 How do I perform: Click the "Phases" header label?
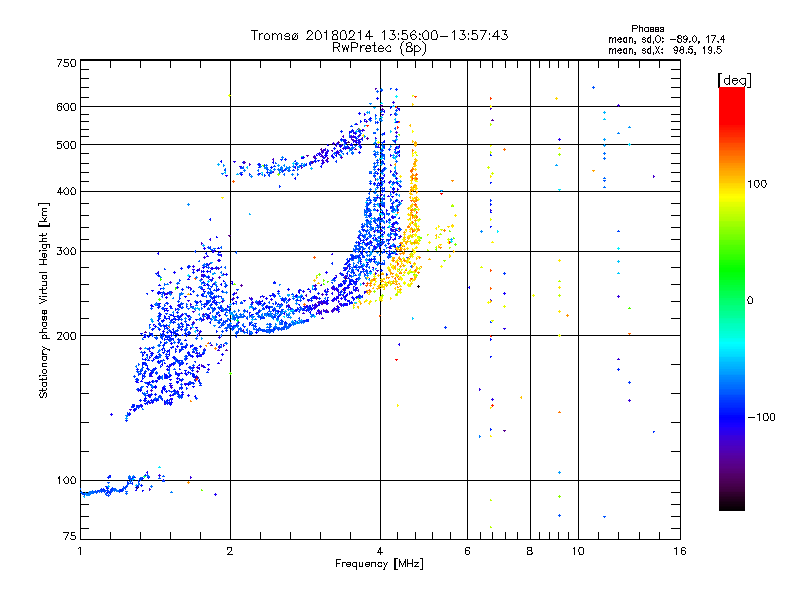click(x=647, y=29)
